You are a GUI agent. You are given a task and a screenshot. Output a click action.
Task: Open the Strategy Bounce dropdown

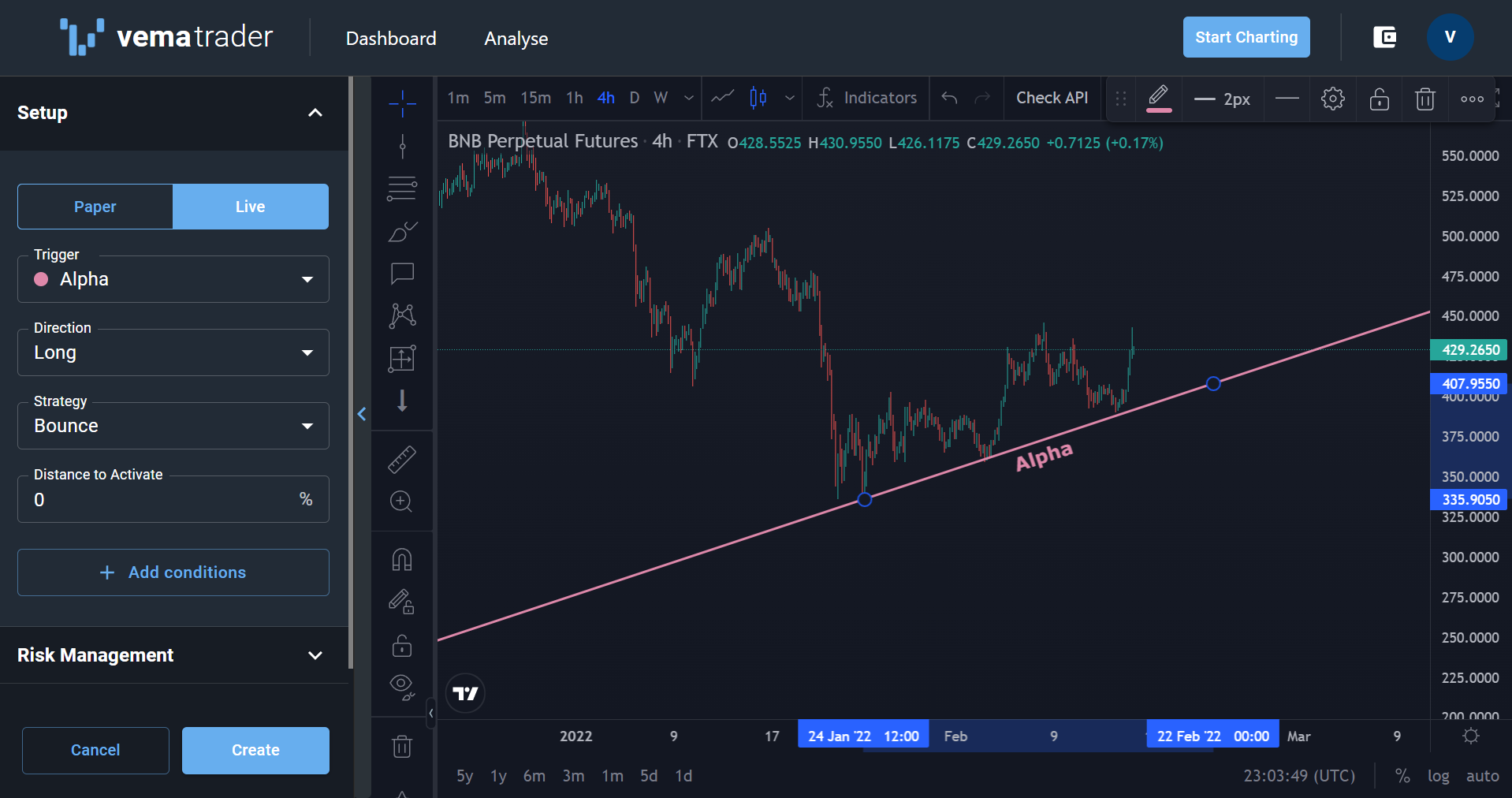pos(173,426)
